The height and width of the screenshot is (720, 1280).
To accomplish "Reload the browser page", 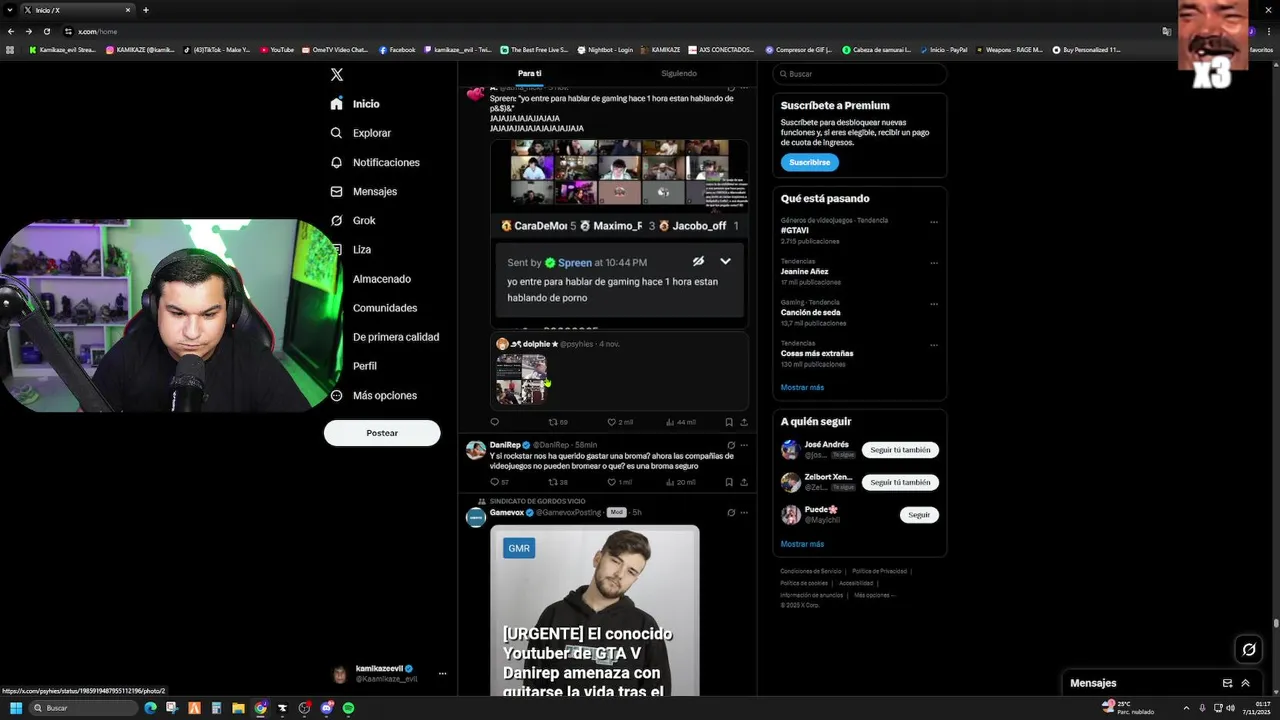I will [46, 31].
